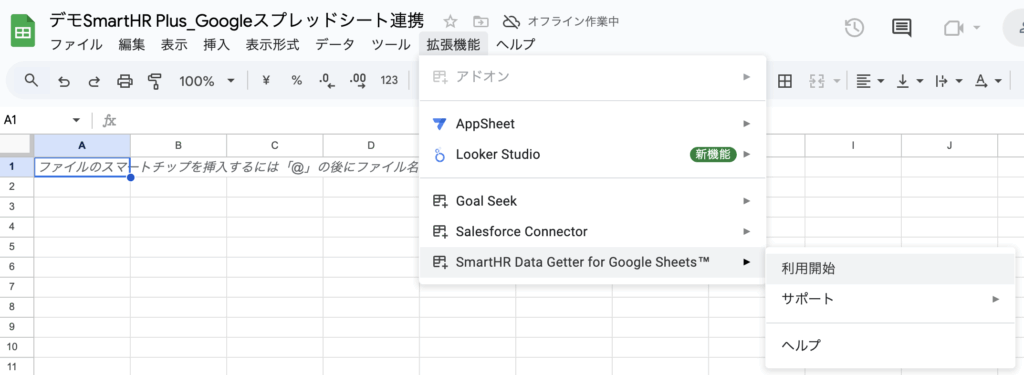Click the redo arrow

(x=94, y=81)
